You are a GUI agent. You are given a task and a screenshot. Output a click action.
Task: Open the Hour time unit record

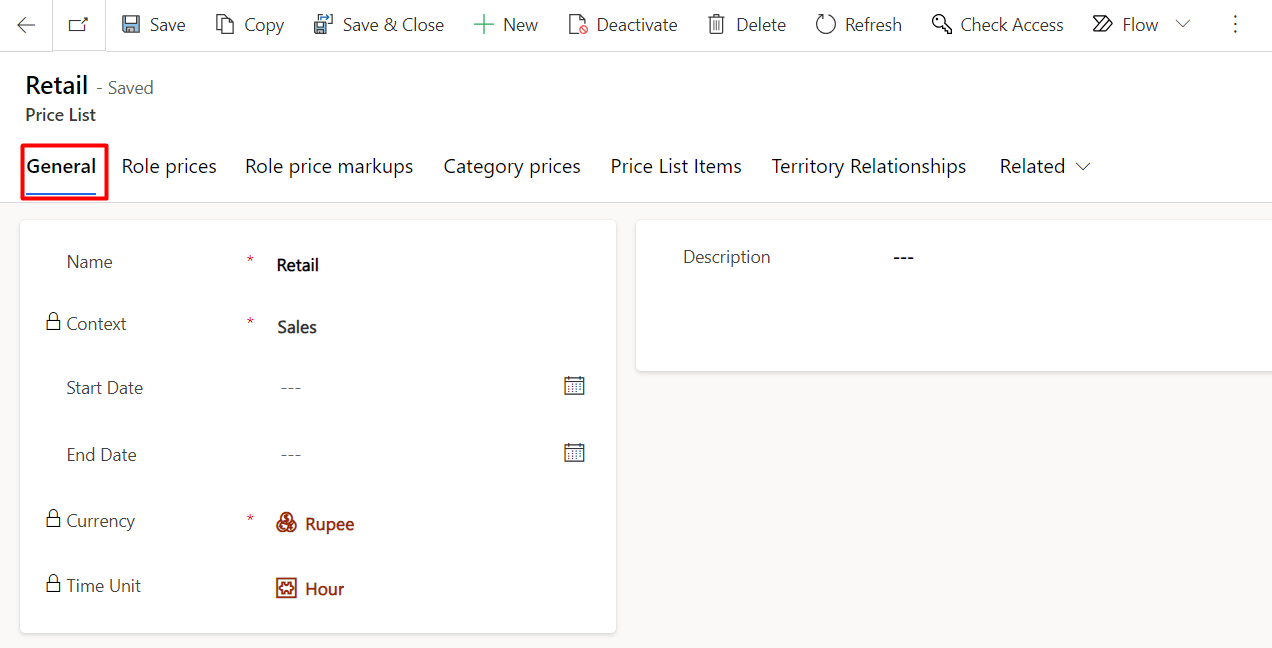[x=325, y=588]
